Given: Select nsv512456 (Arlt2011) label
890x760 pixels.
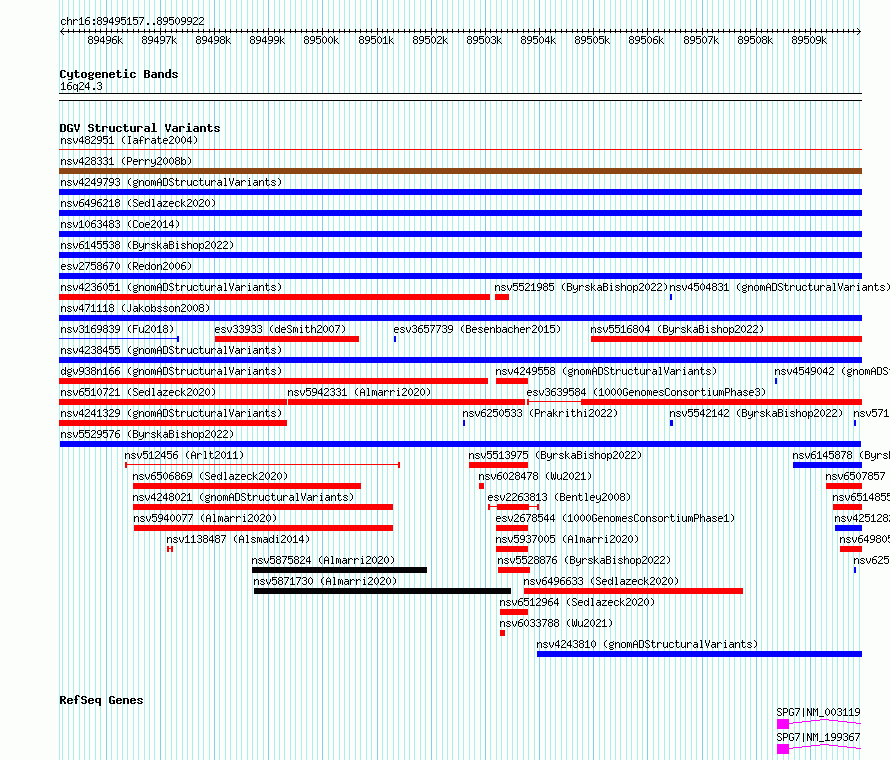Looking at the screenshot, I should click(184, 455).
